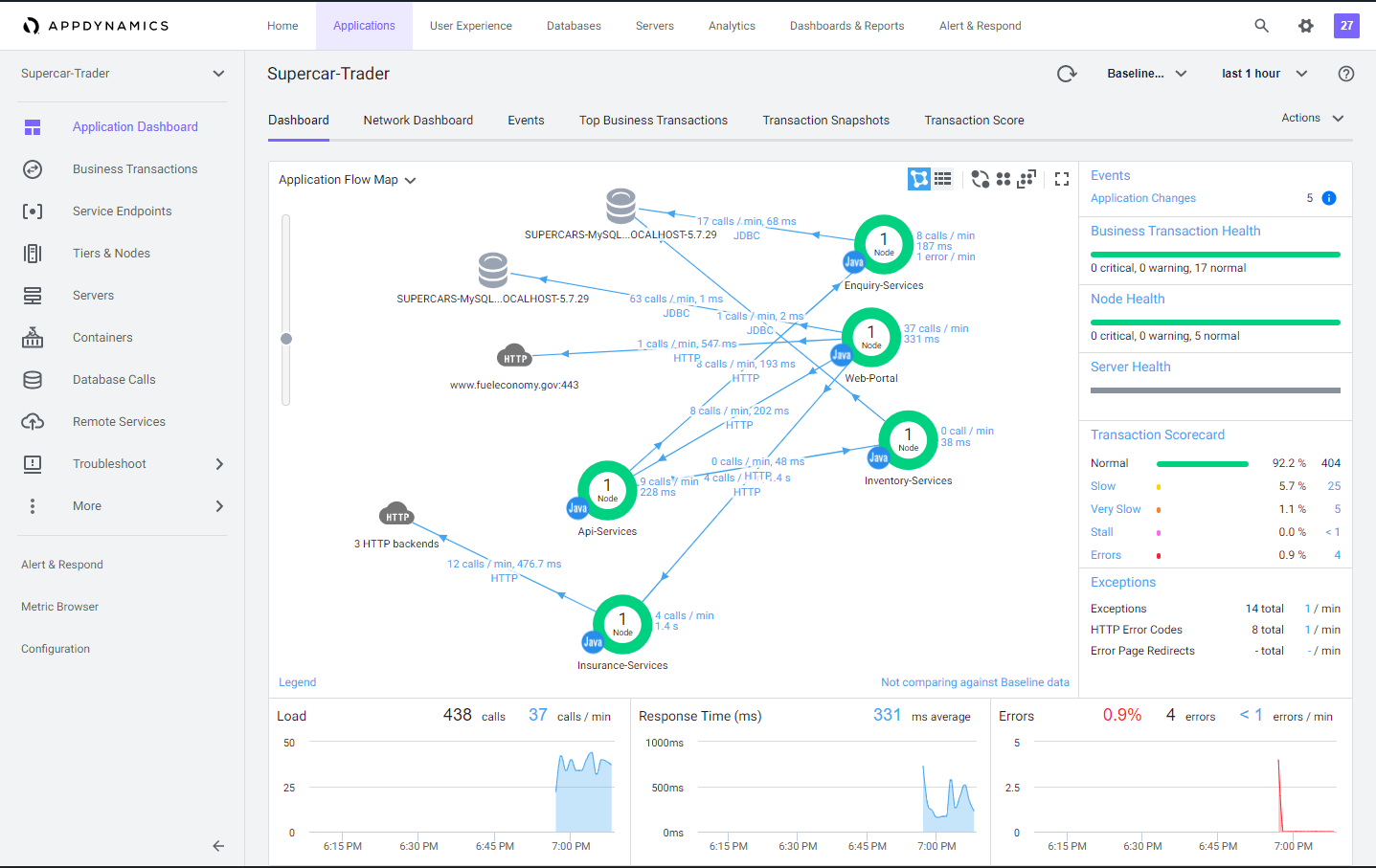Click the AppDynamics logo
The image size is (1376, 868).
[96, 26]
